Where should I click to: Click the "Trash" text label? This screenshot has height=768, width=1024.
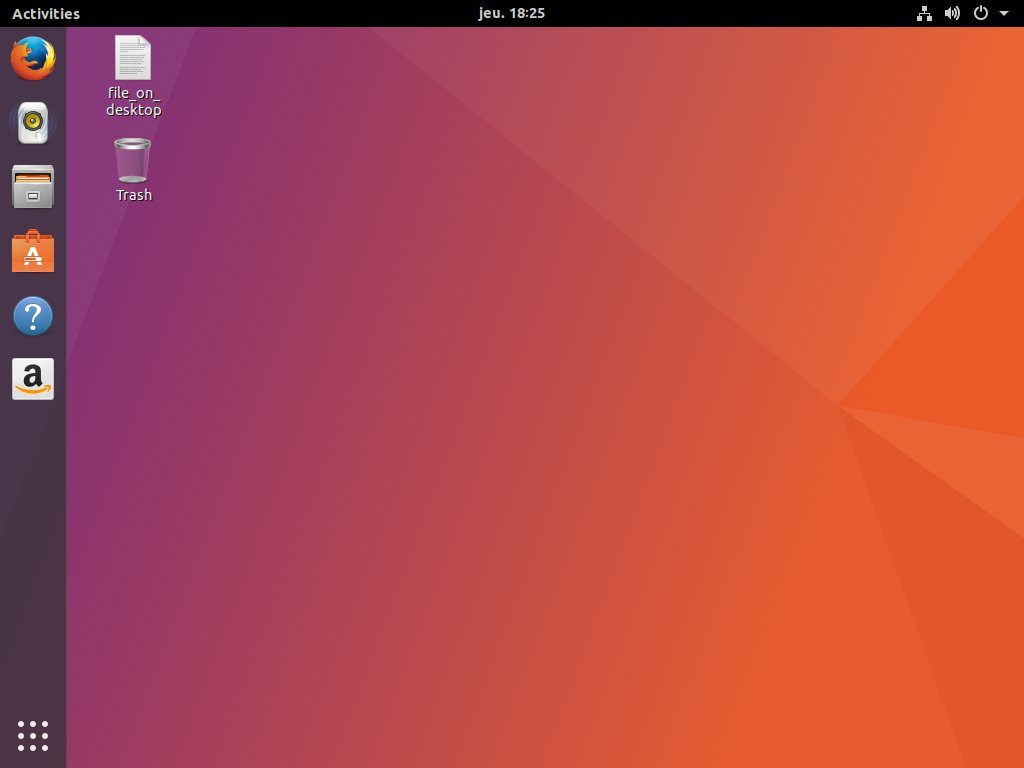click(x=134, y=195)
